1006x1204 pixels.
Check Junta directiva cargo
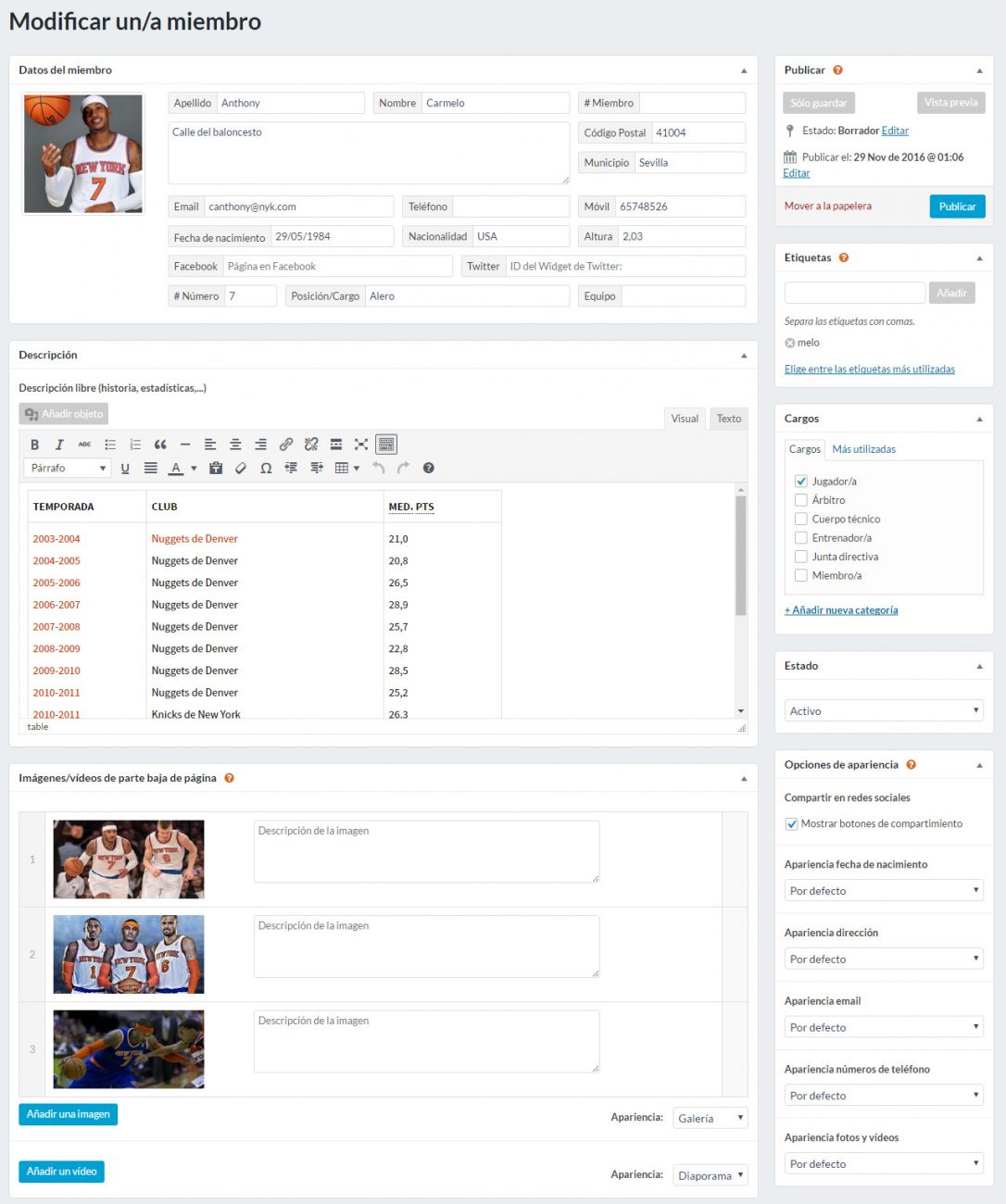tap(801, 557)
